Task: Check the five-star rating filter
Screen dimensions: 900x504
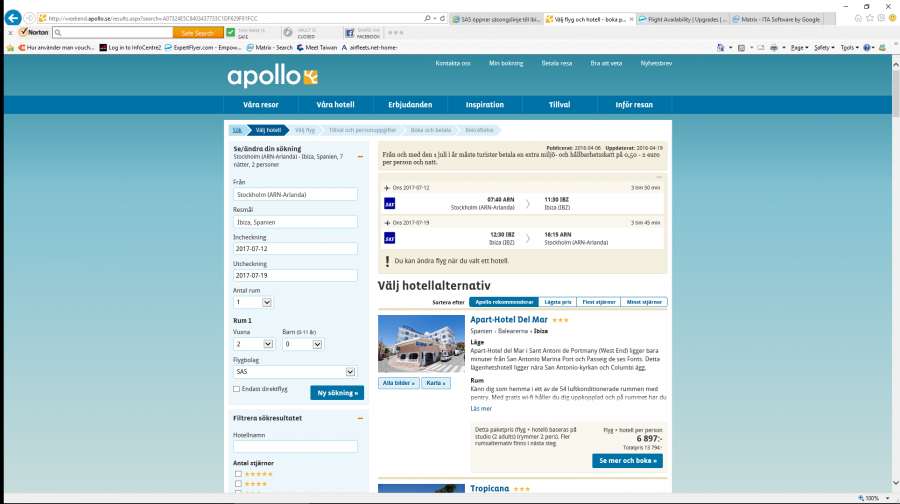Action: [x=237, y=473]
